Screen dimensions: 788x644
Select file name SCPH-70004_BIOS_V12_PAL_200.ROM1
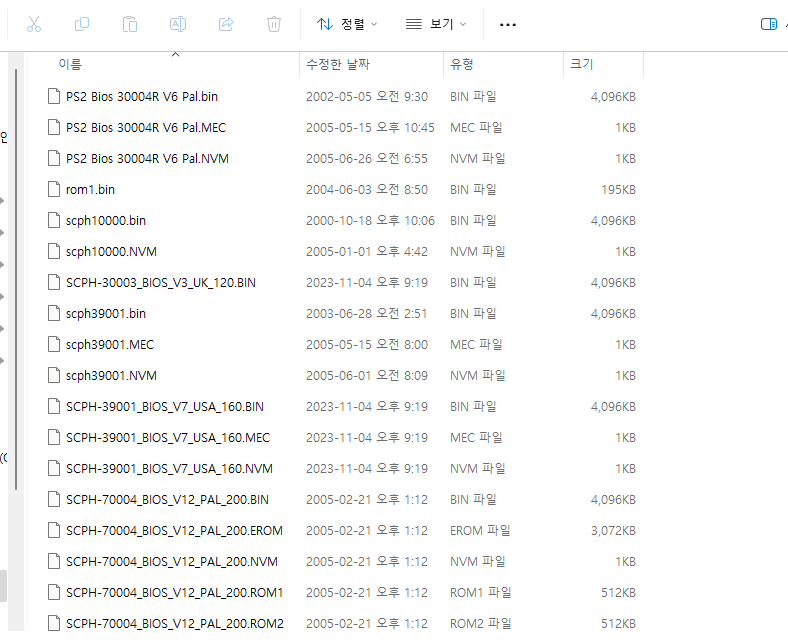174,592
